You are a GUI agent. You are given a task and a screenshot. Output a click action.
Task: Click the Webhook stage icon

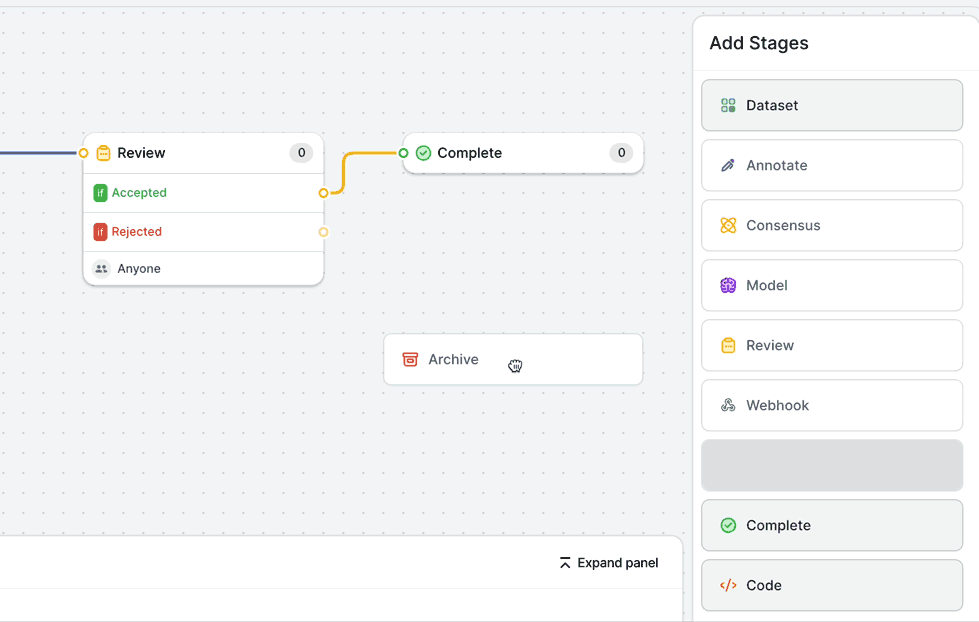coord(728,405)
